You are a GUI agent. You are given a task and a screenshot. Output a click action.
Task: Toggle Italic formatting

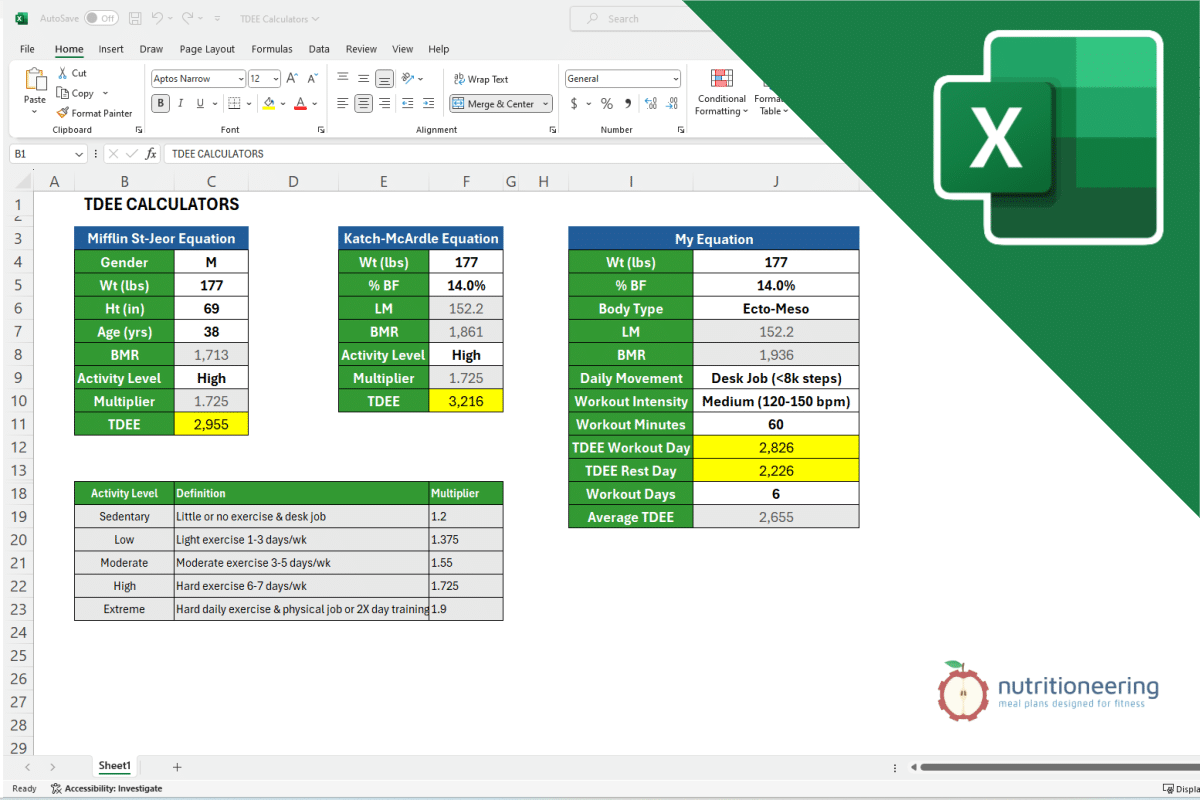(181, 103)
